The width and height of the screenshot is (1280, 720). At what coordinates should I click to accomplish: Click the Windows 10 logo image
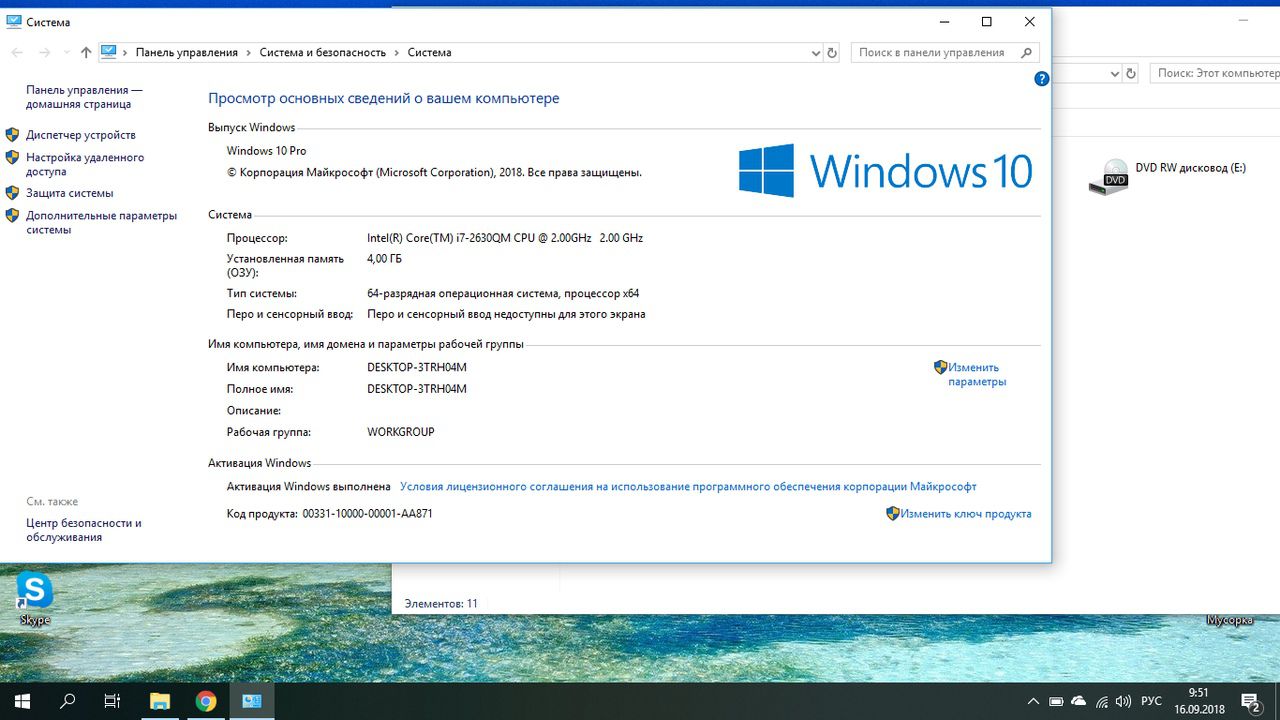click(x=885, y=170)
